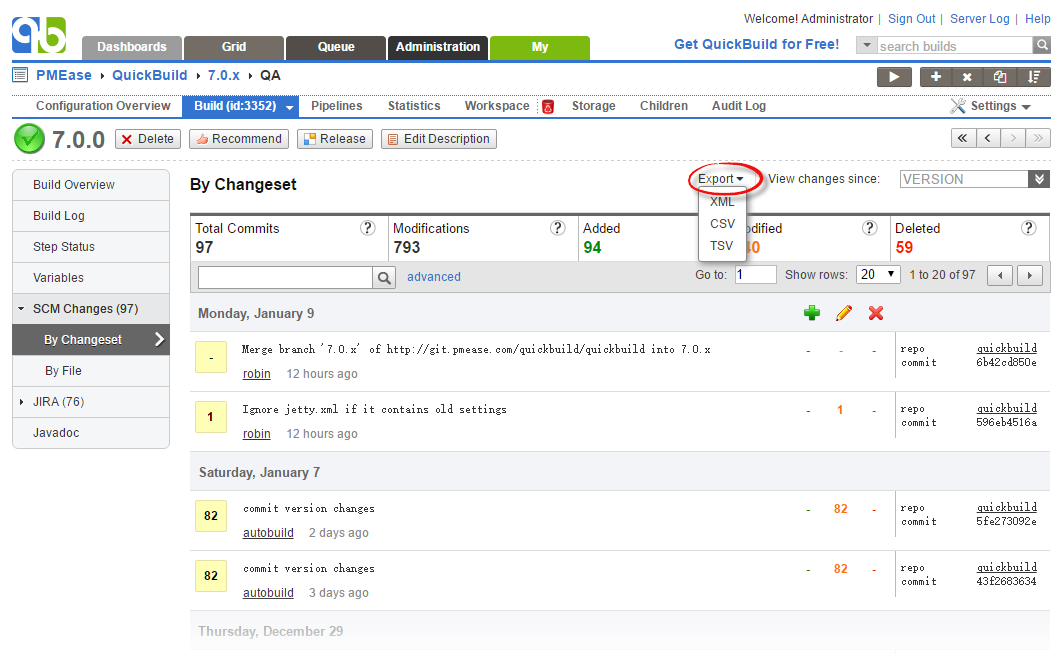This screenshot has height=660, width=1058.
Task: Open the Export dropdown
Action: [x=721, y=179]
